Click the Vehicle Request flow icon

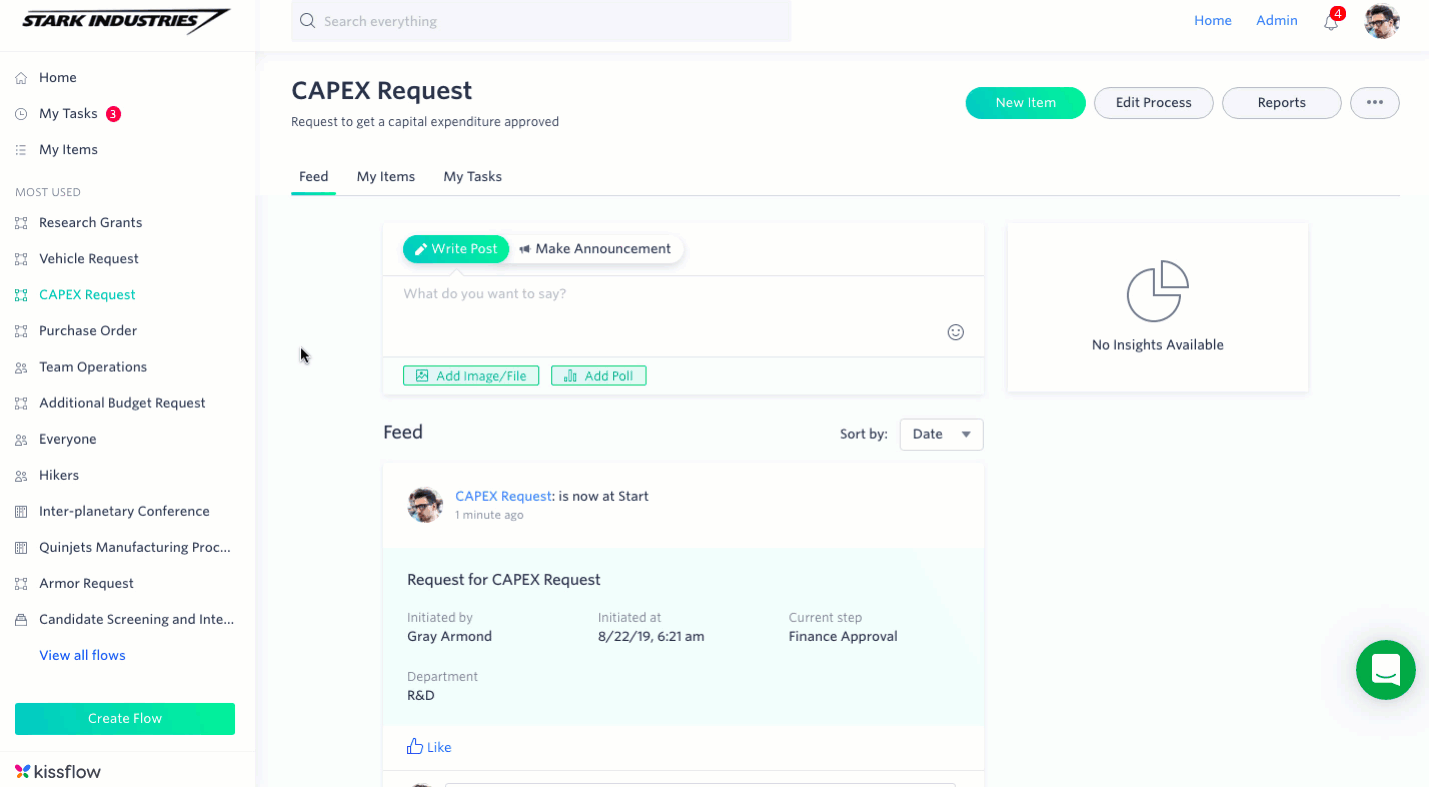21,259
